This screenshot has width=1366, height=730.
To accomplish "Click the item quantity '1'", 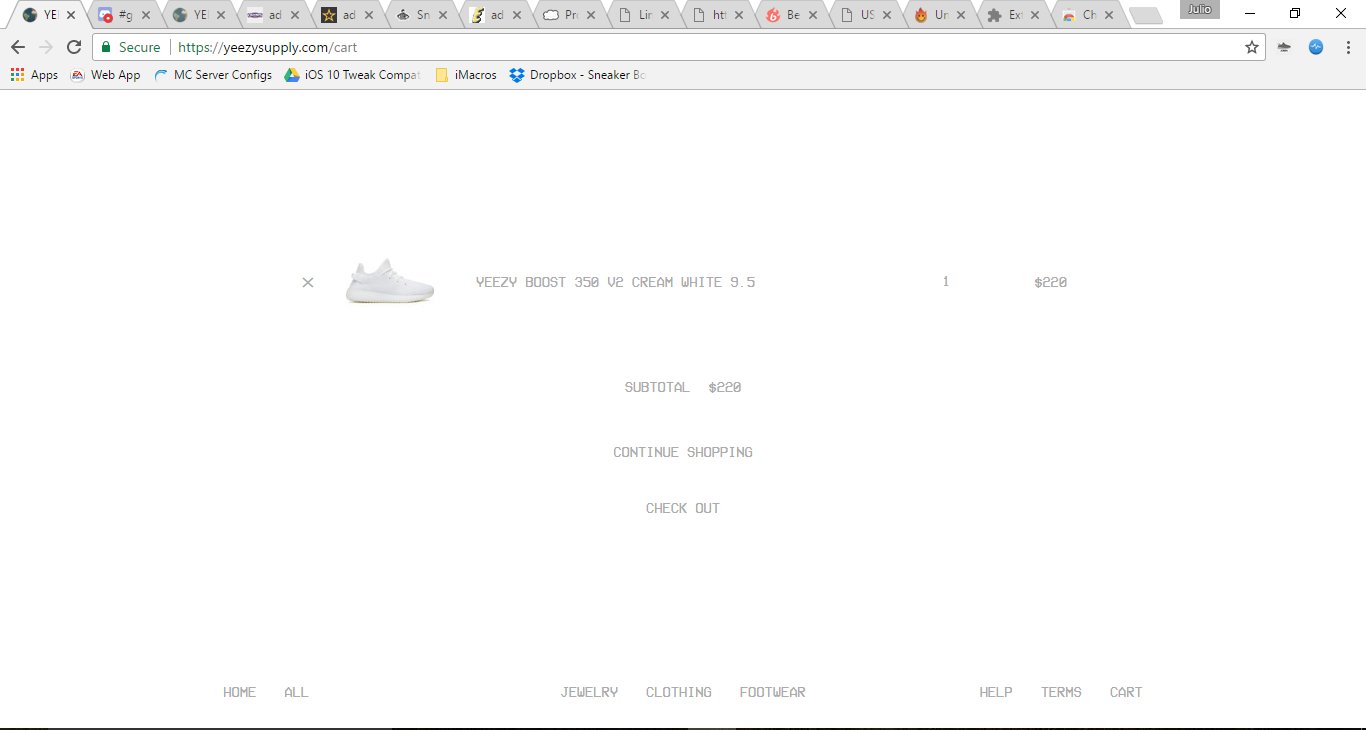I will tap(946, 282).
